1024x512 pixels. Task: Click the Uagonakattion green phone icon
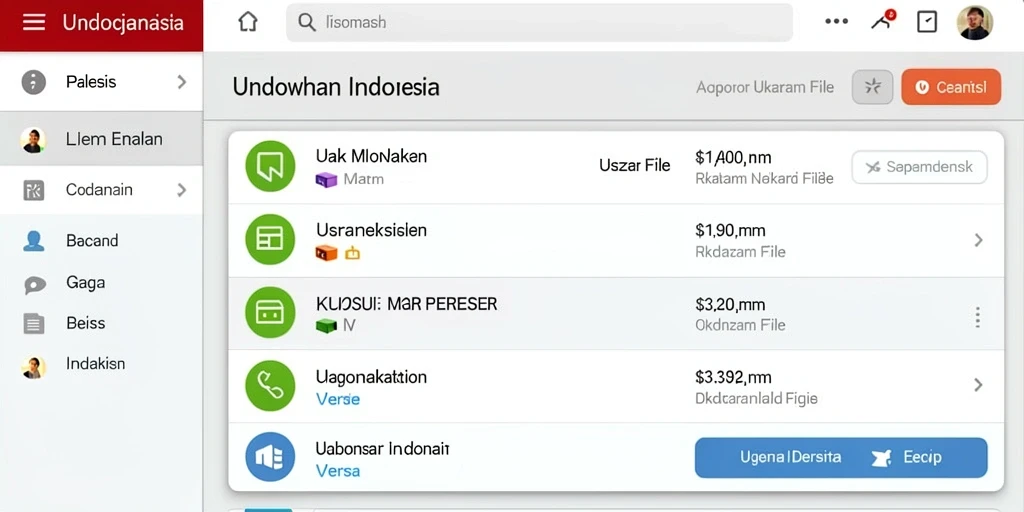[270, 385]
